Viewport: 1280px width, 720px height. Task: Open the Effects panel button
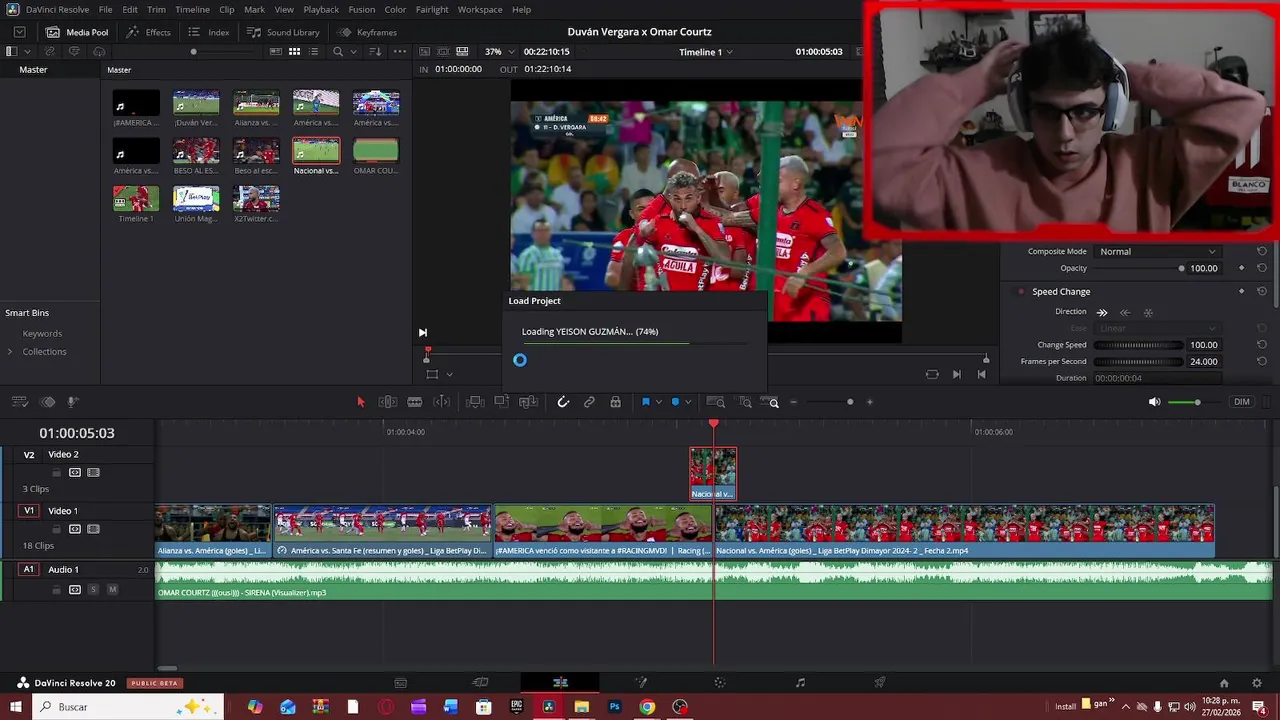[x=148, y=32]
